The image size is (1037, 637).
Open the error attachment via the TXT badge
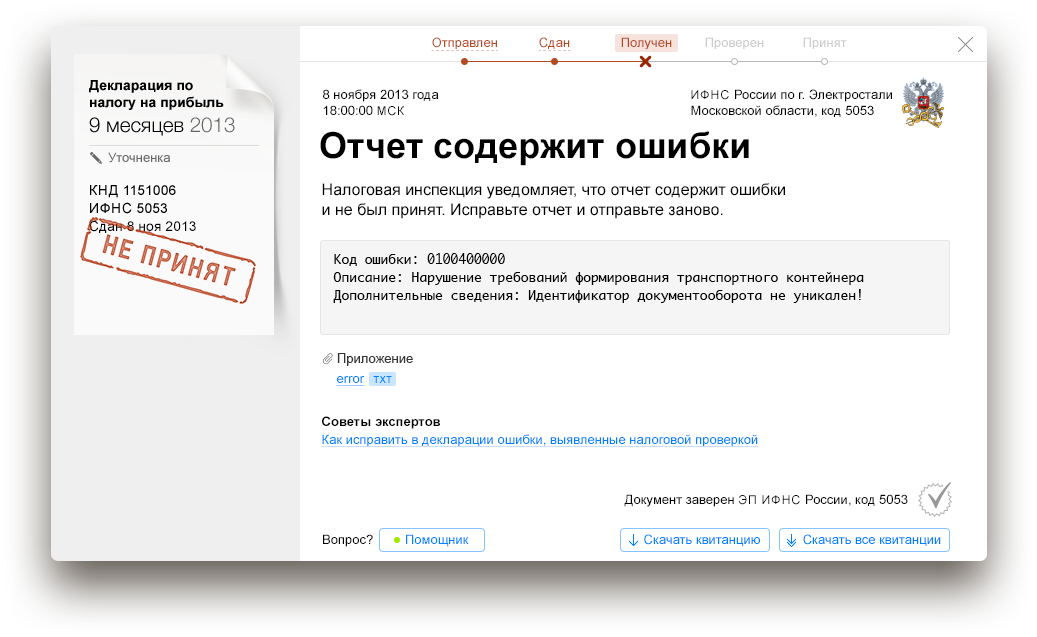point(382,379)
